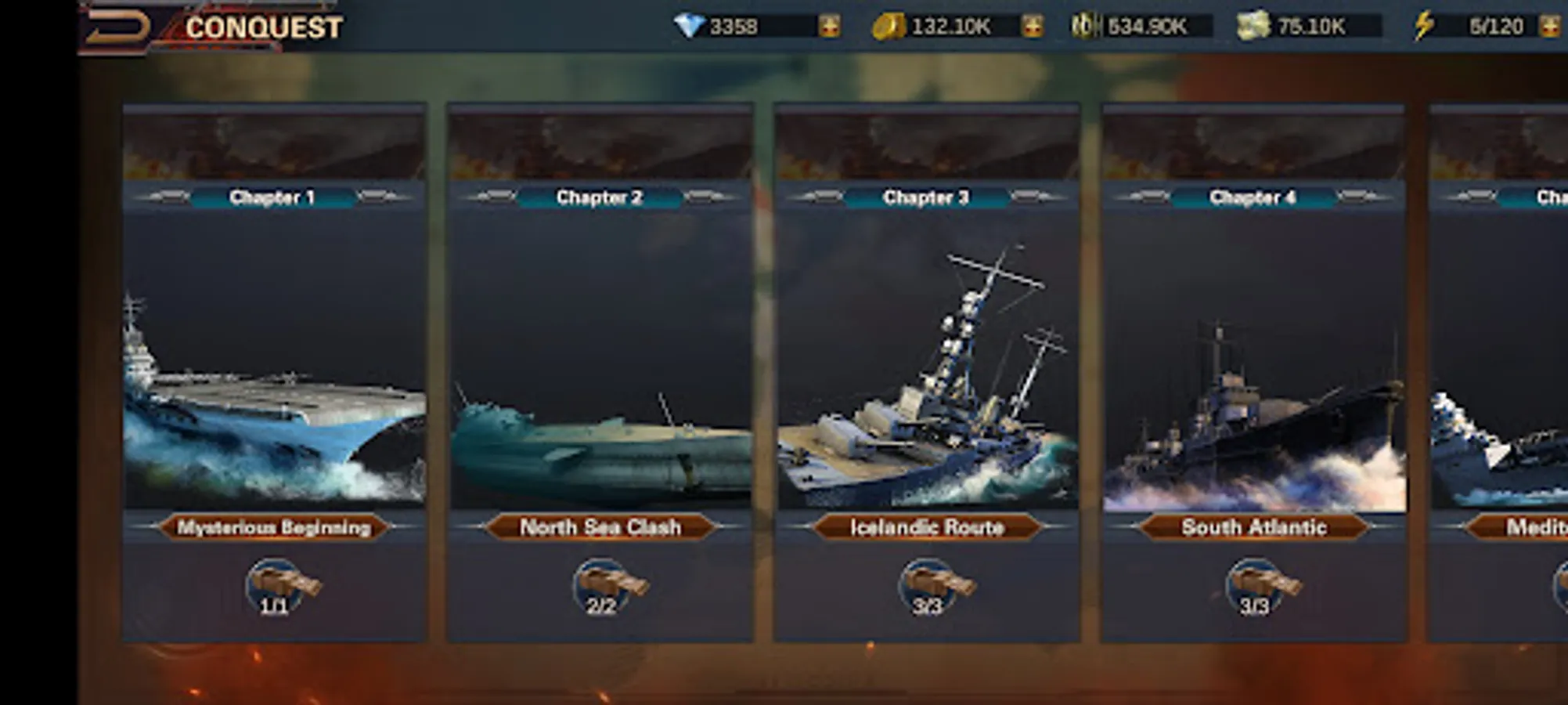Tap the cash bills resource icon
This screenshot has height=705, width=1568.
(x=1253, y=27)
